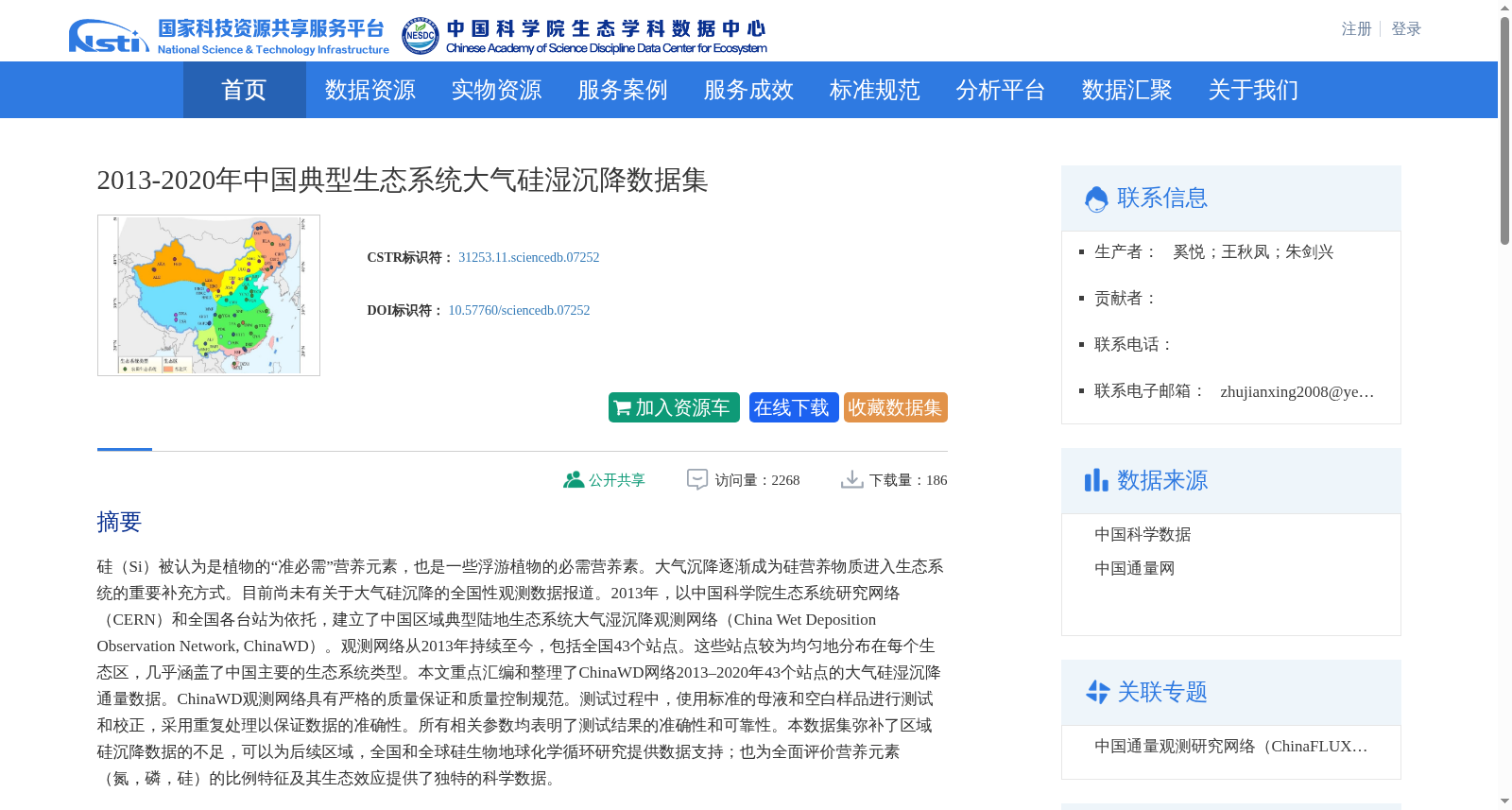Click the NESDC circular logo
This screenshot has width=1512, height=810.
(x=420, y=36)
